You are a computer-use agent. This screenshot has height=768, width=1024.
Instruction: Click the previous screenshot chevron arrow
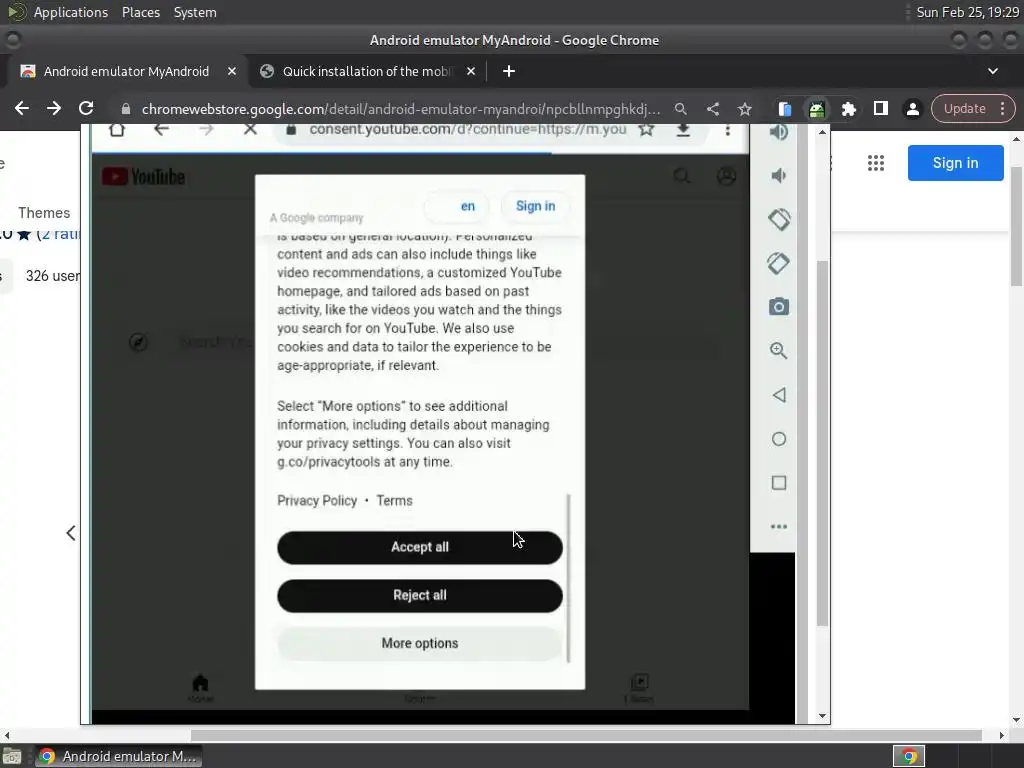71,533
